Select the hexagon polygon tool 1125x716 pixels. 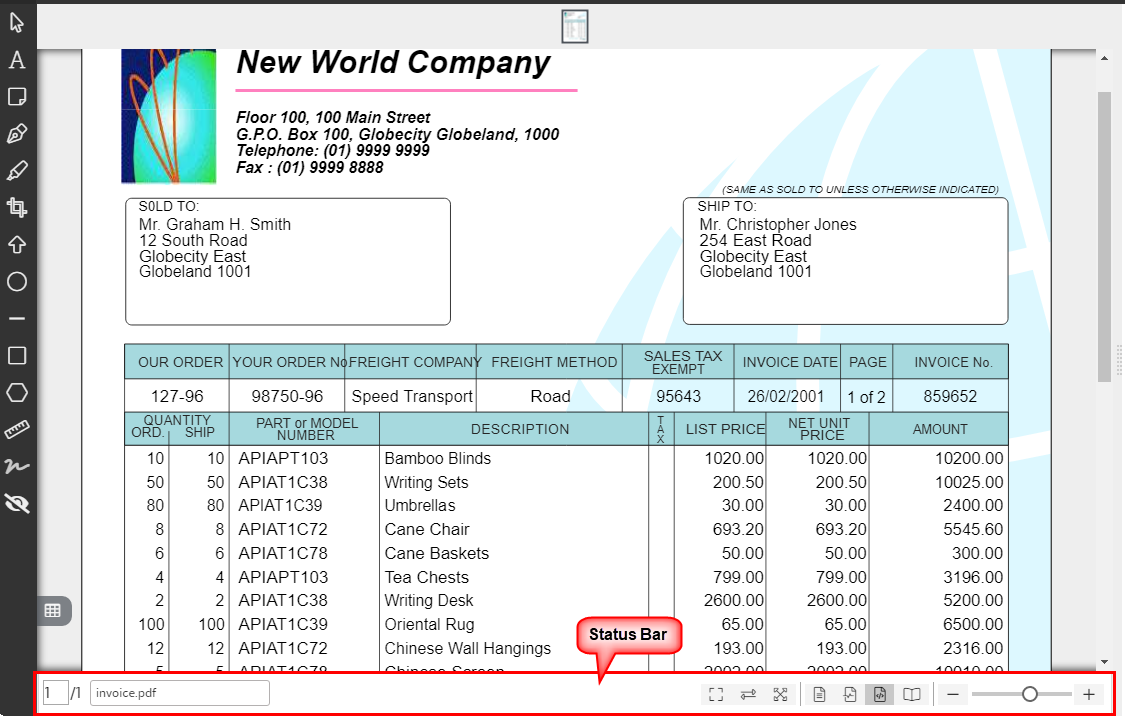point(17,393)
